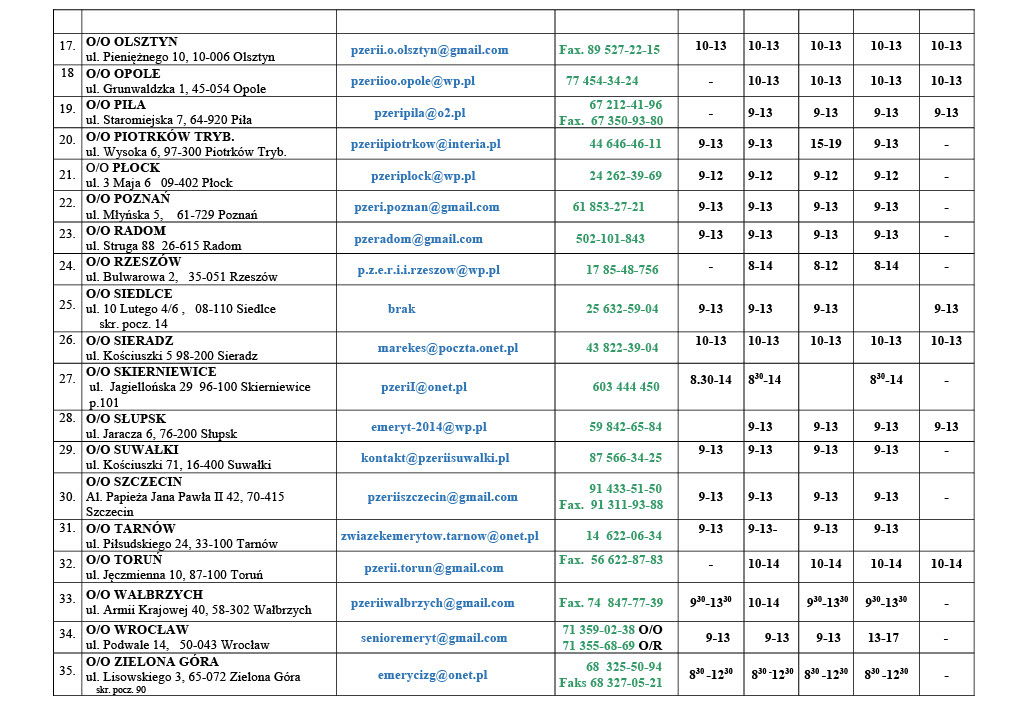Screen dimensions: 1024x726
Task: Open emerycizg@onet.pl email link
Action: 432,676
